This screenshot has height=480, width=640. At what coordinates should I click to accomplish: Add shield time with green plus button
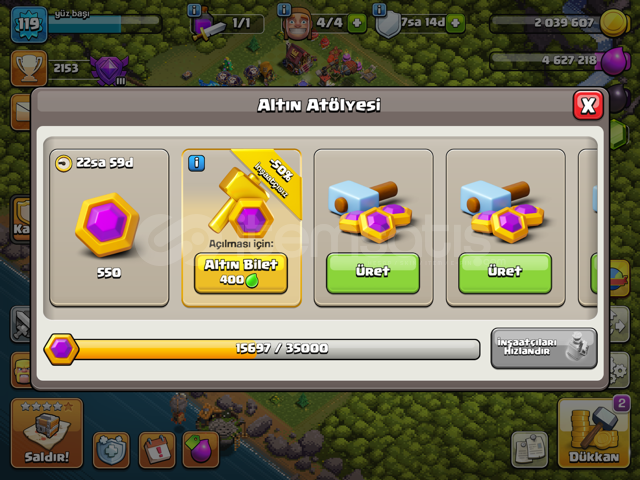point(456,23)
